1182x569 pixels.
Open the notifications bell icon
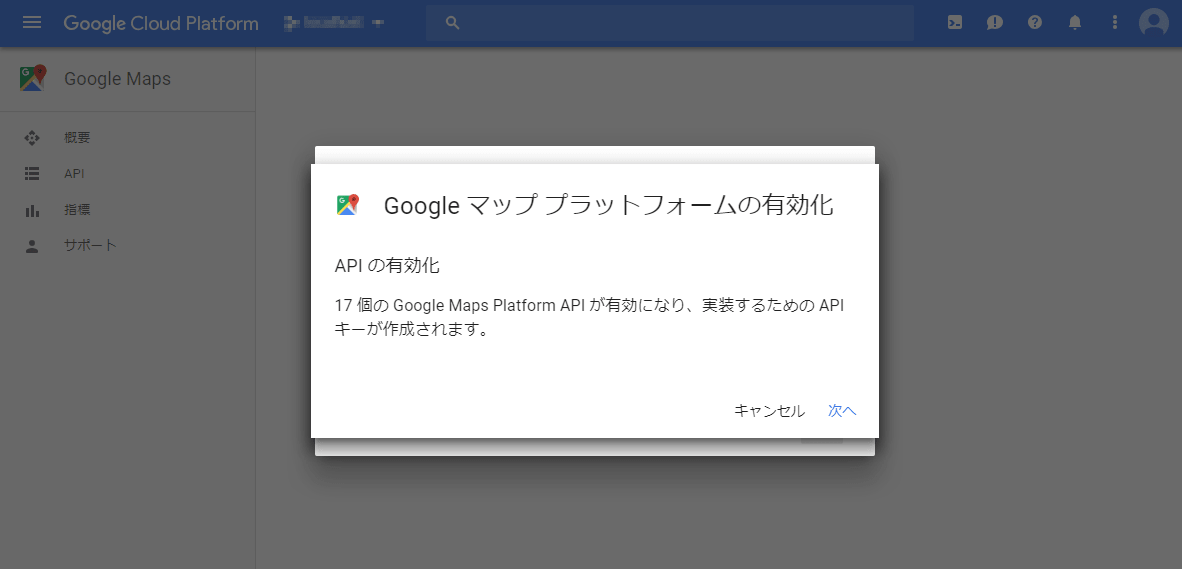point(1075,23)
